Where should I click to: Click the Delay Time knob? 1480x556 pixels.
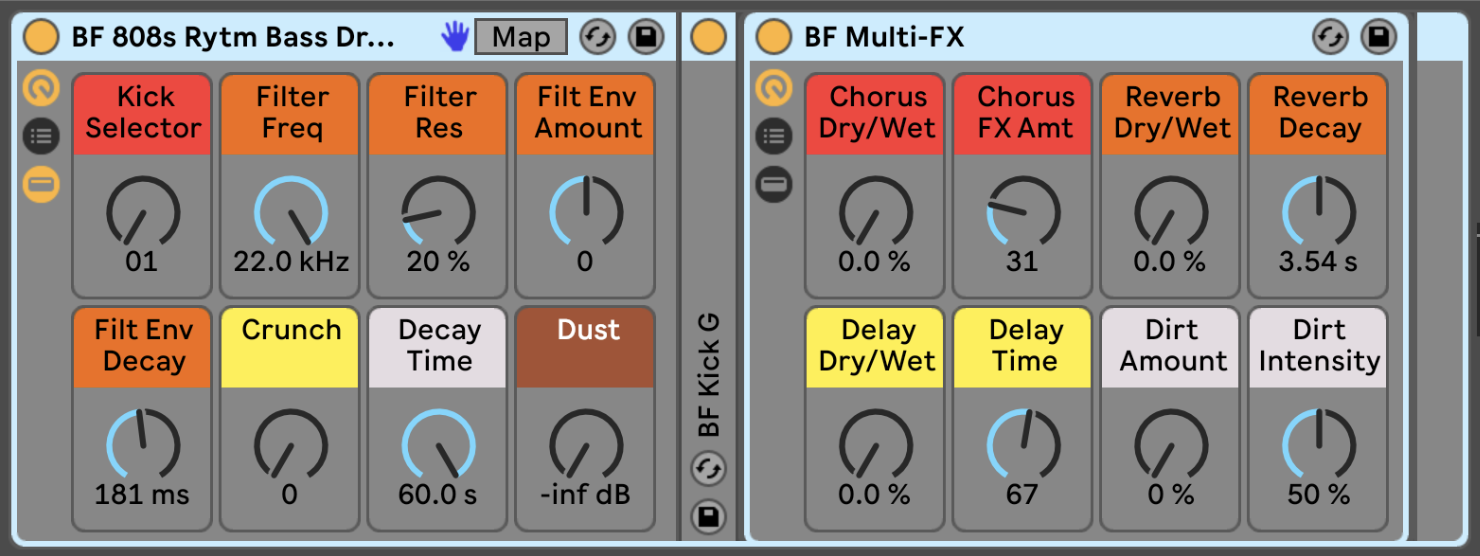click(1023, 444)
